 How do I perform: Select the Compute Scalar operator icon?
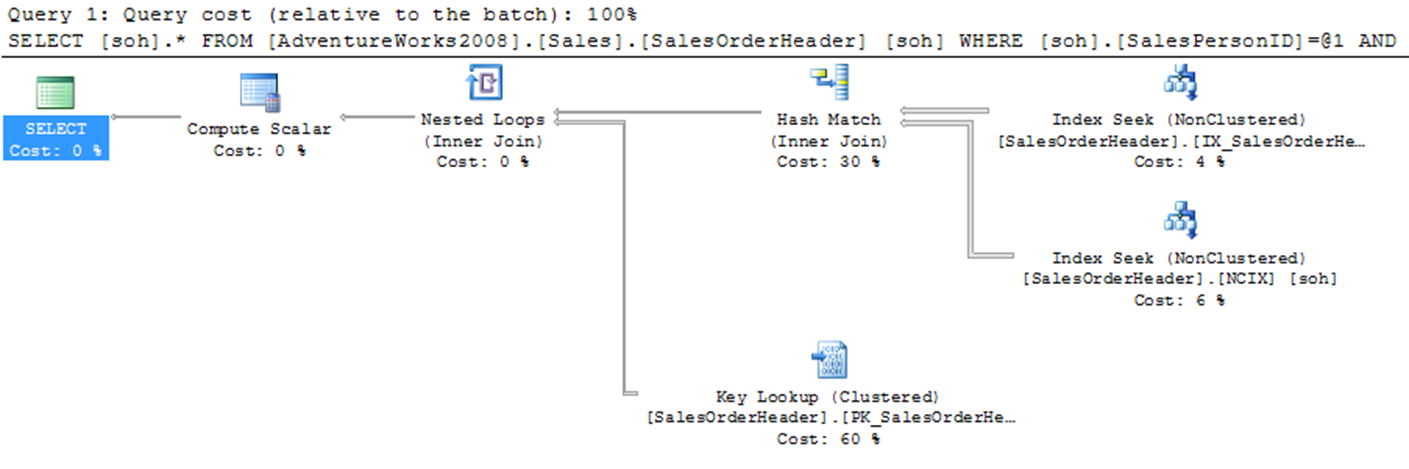click(259, 93)
